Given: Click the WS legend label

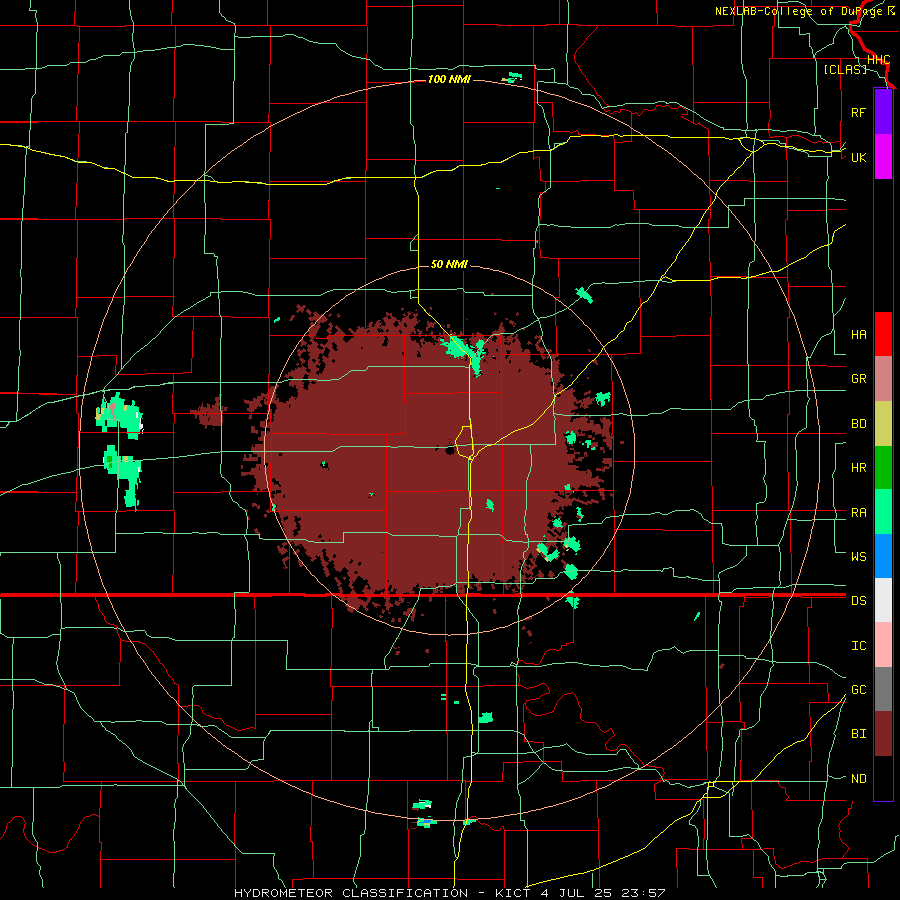Looking at the screenshot, I should (858, 556).
